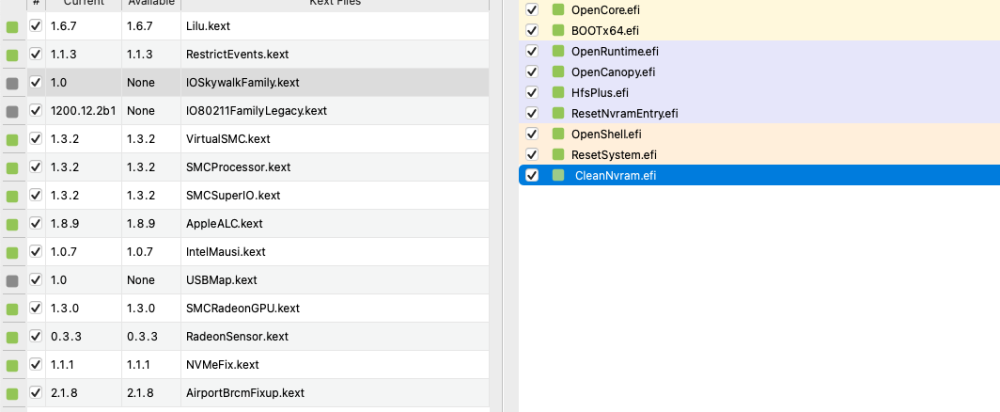This screenshot has height=412, width=1000.
Task: Click the green square beside CleanNvram.efi
Action: click(x=559, y=175)
